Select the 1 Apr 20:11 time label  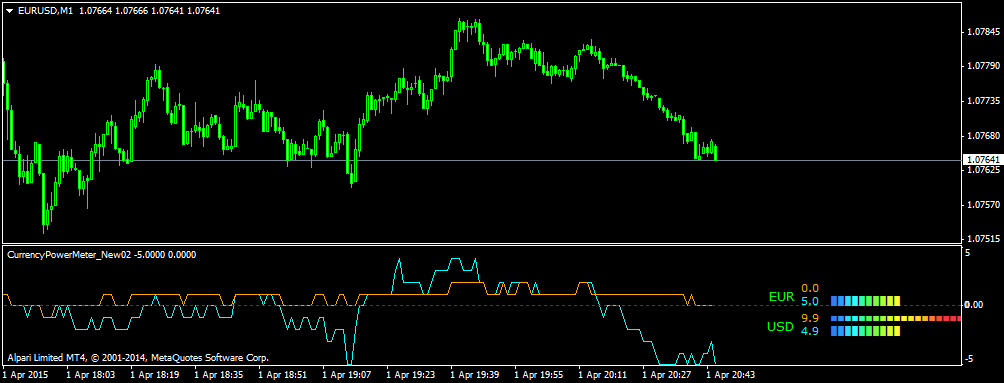click(603, 374)
